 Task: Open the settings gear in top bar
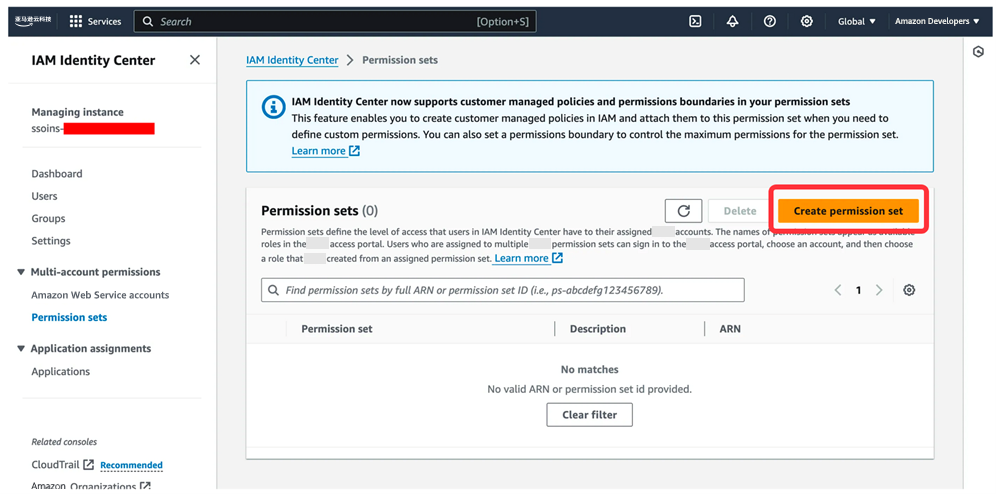pyautogui.click(x=806, y=22)
